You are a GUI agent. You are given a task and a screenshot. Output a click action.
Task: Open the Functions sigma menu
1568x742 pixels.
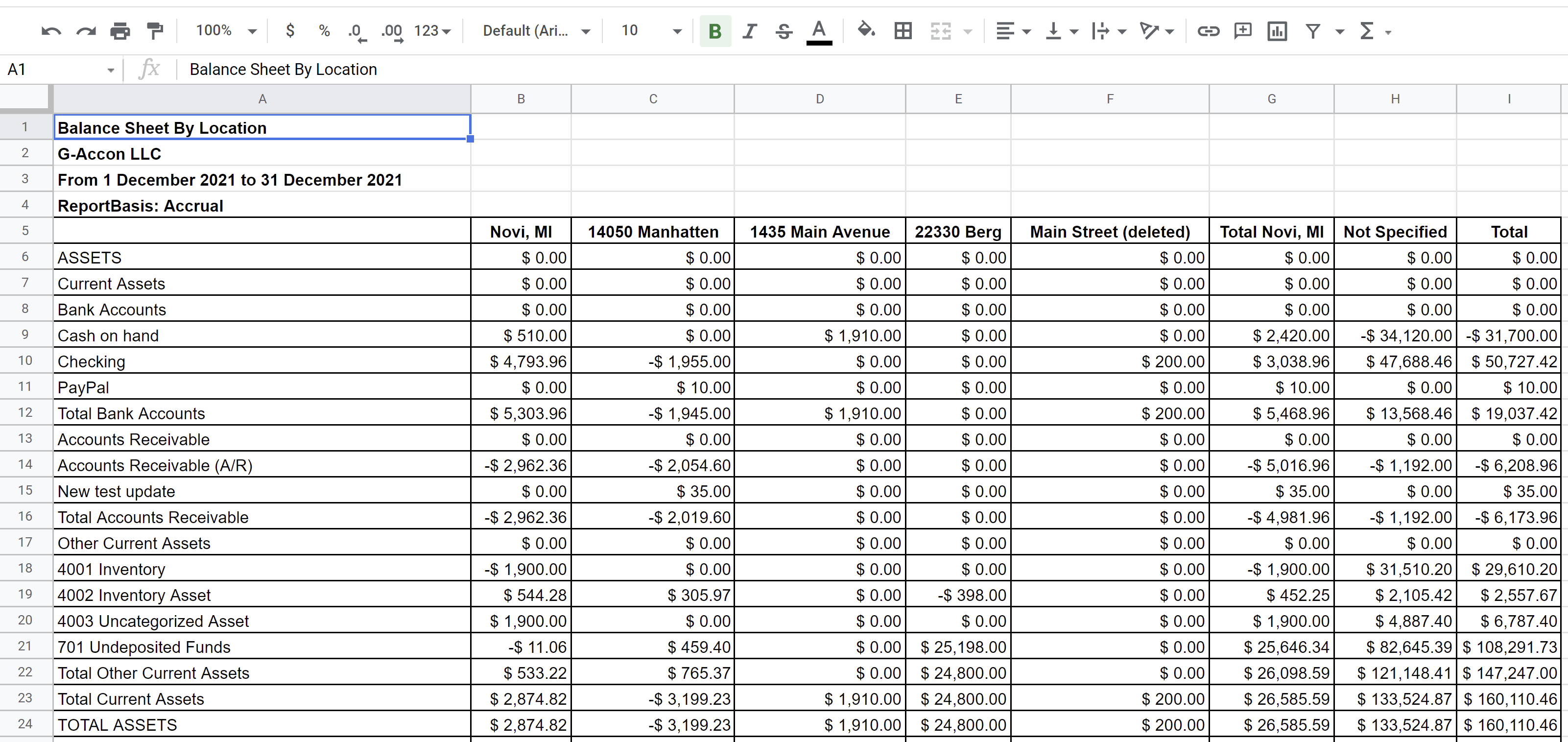[x=1374, y=31]
